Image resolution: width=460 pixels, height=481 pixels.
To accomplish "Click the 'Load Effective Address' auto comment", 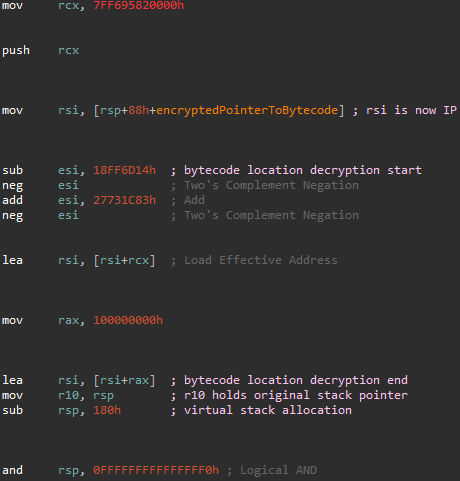I will click(x=261, y=260).
